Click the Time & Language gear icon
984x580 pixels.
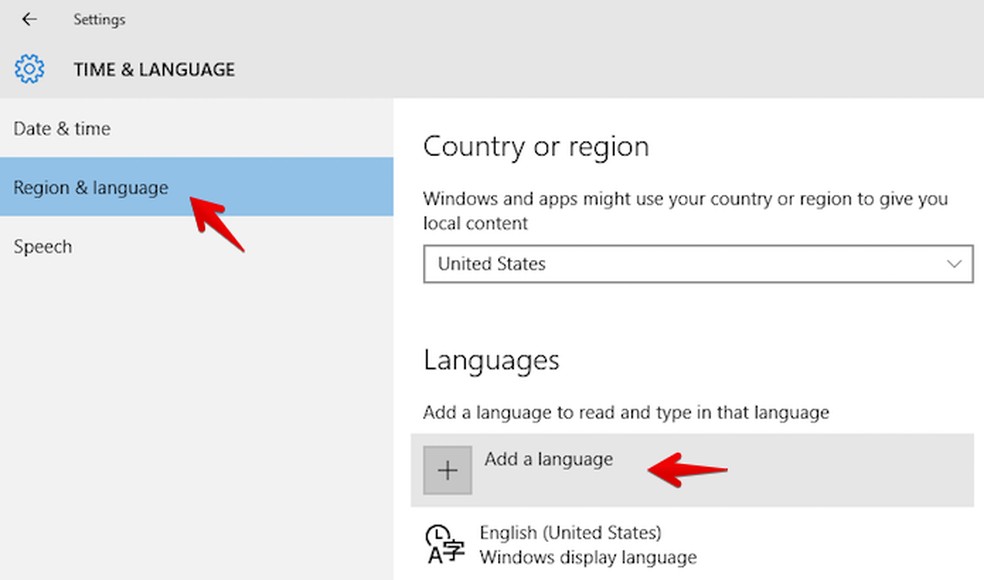(29, 69)
